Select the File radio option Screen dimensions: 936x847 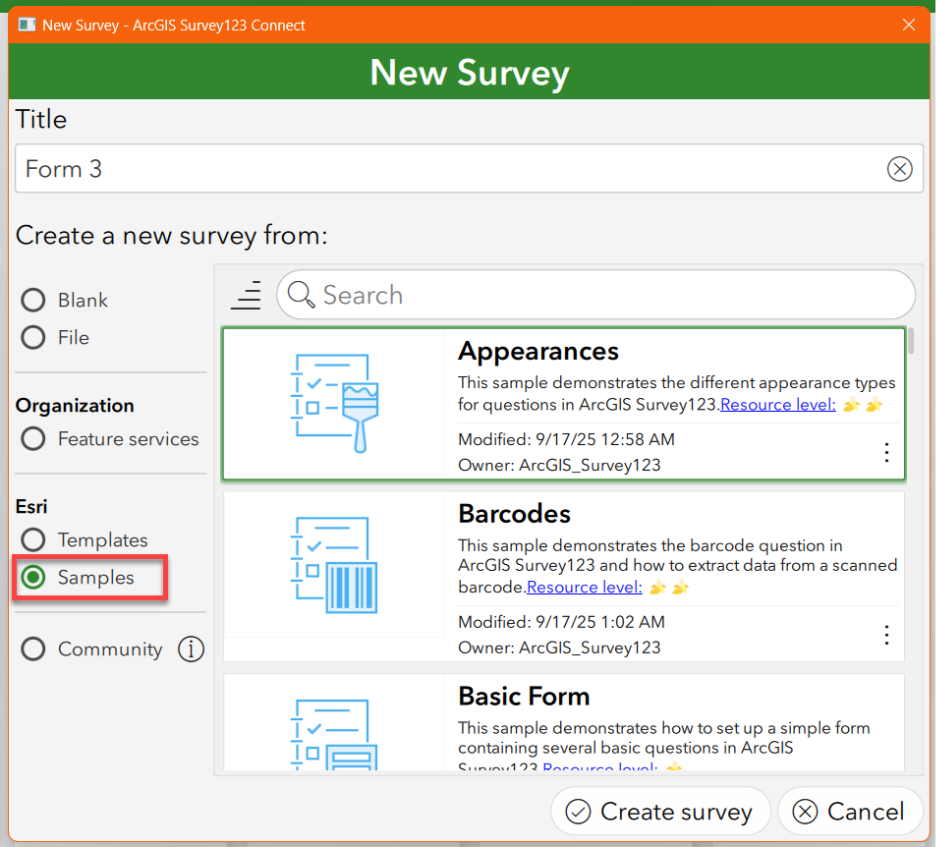pos(55,338)
